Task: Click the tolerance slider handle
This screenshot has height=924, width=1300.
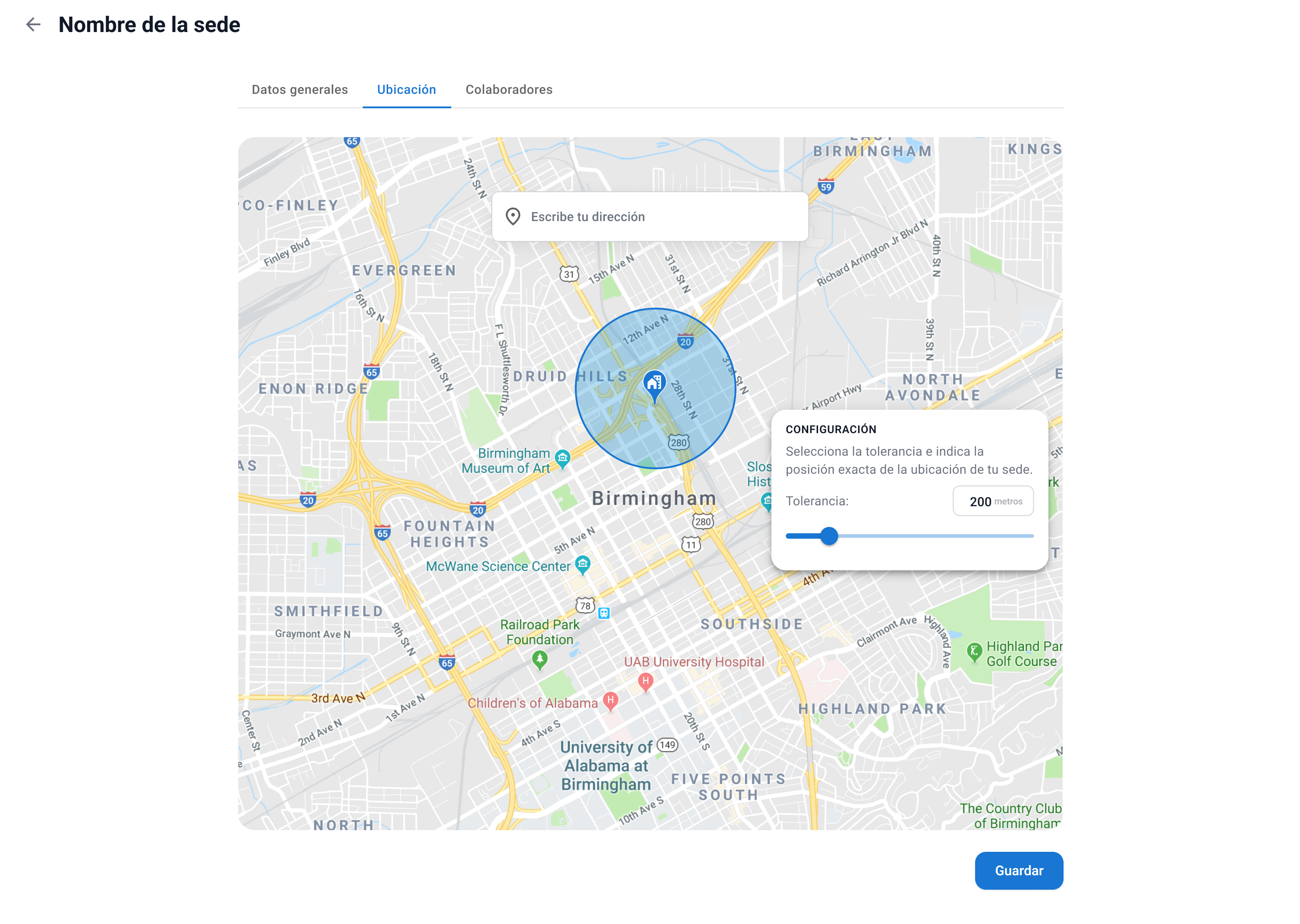Action: [829, 536]
